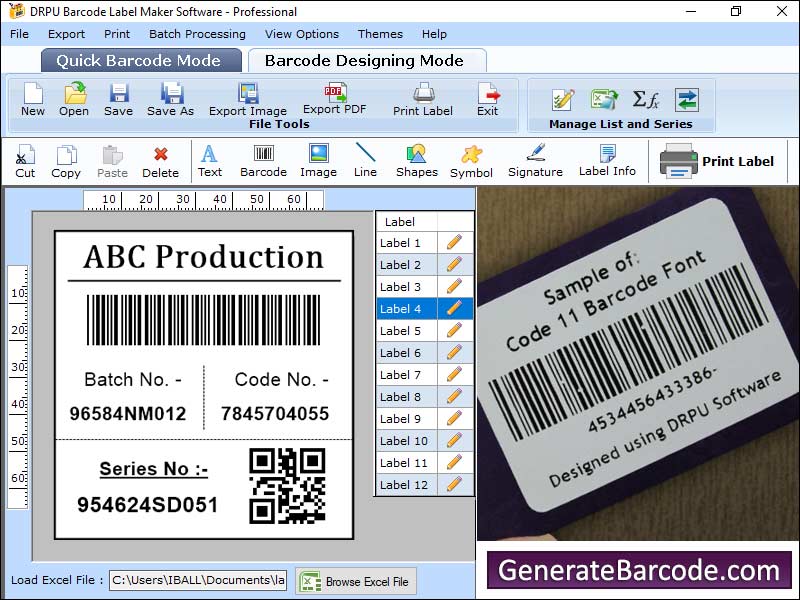Select Label 10 in the label list
800x600 pixels.
pyautogui.click(x=405, y=441)
